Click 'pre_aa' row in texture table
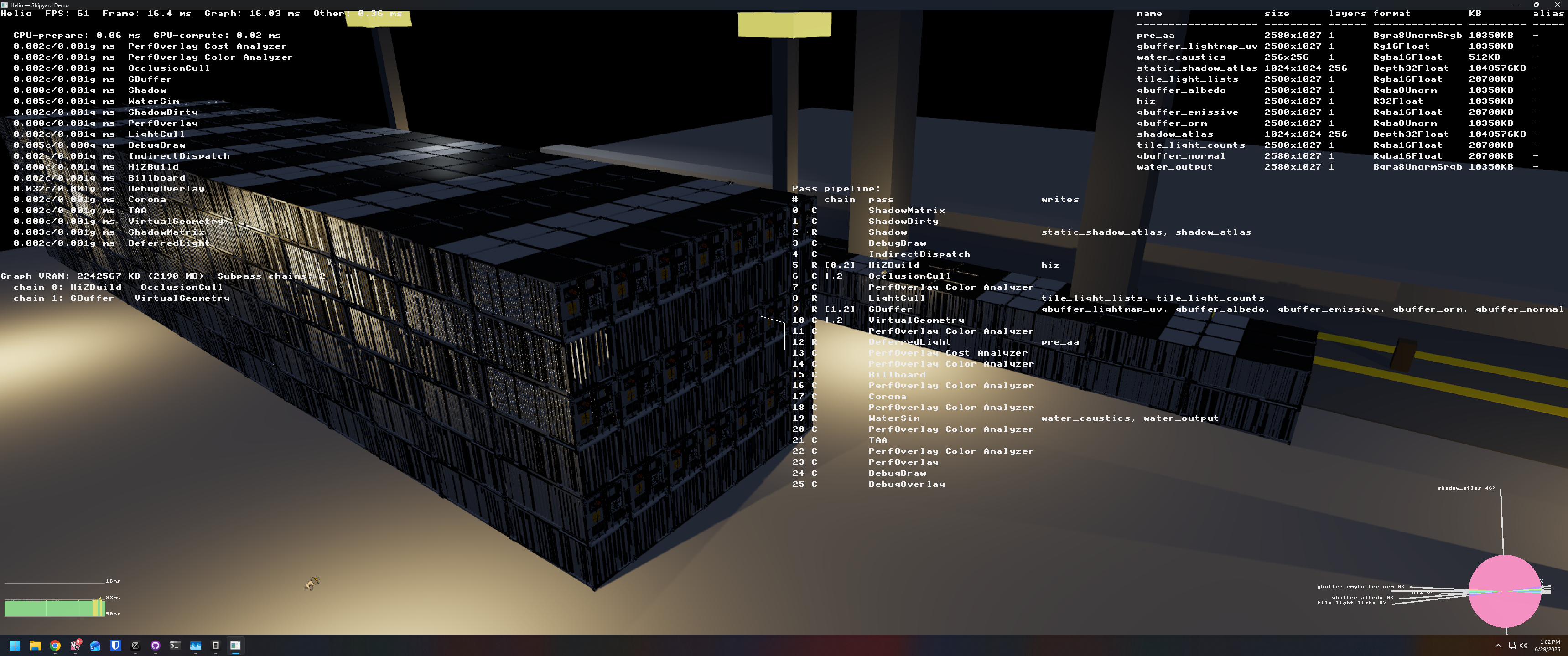Screen dimensions: 1568x656 (x=1338, y=35)
